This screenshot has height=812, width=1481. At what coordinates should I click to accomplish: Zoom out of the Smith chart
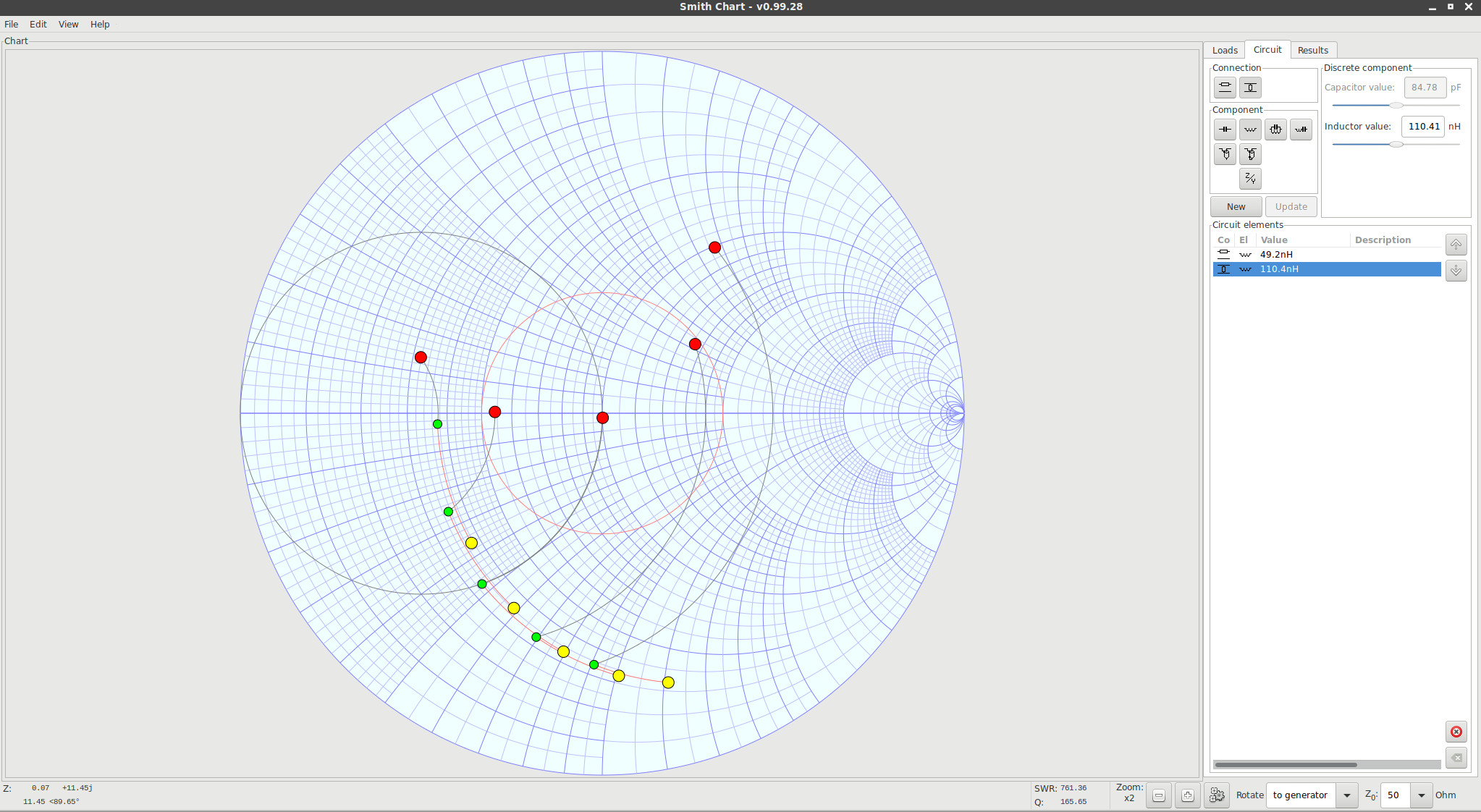(x=1158, y=795)
